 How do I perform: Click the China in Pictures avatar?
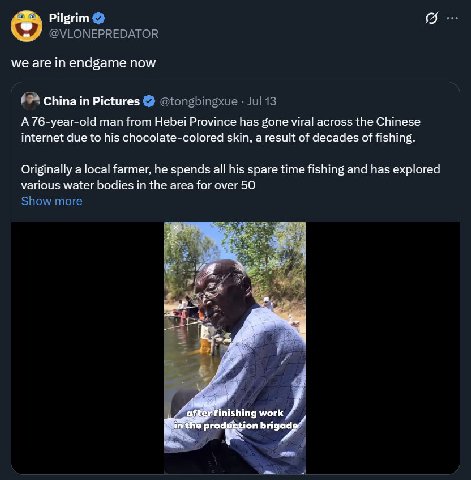30,101
